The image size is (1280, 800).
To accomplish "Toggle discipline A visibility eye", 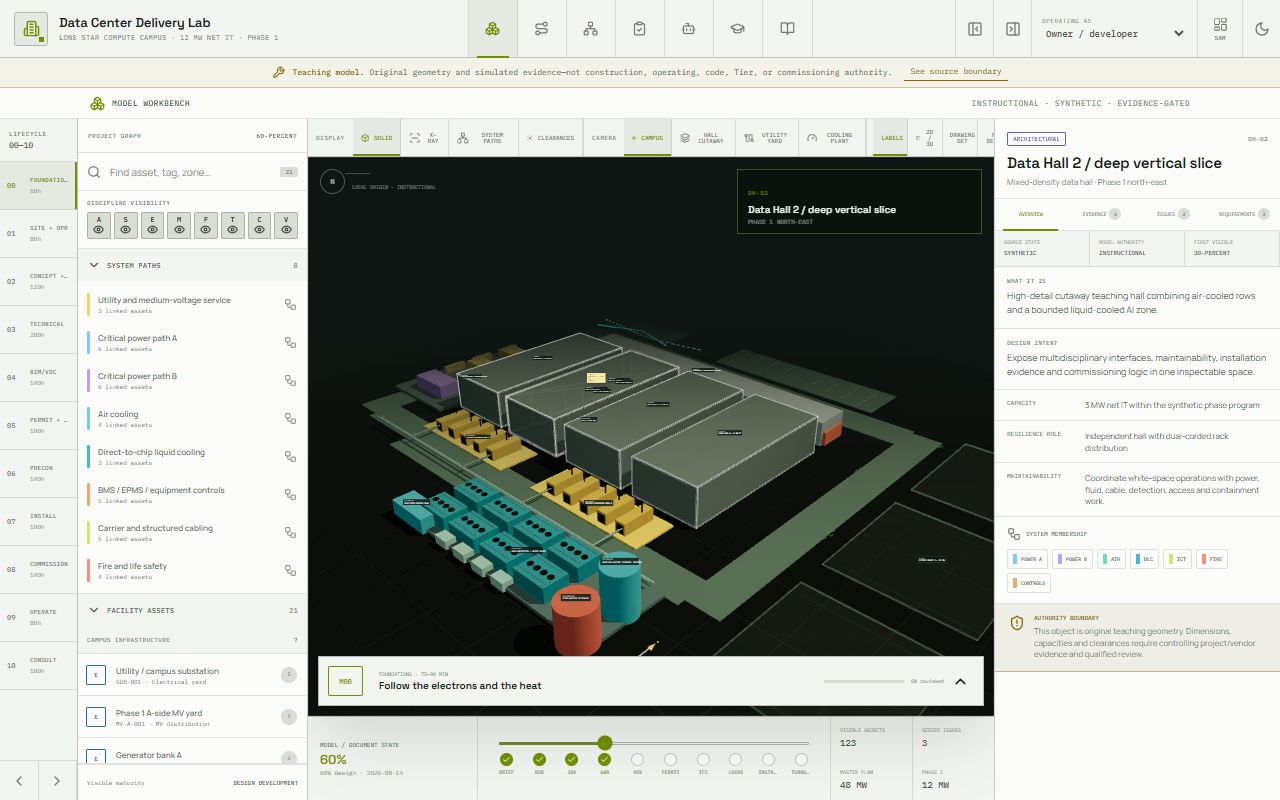I will click(99, 225).
